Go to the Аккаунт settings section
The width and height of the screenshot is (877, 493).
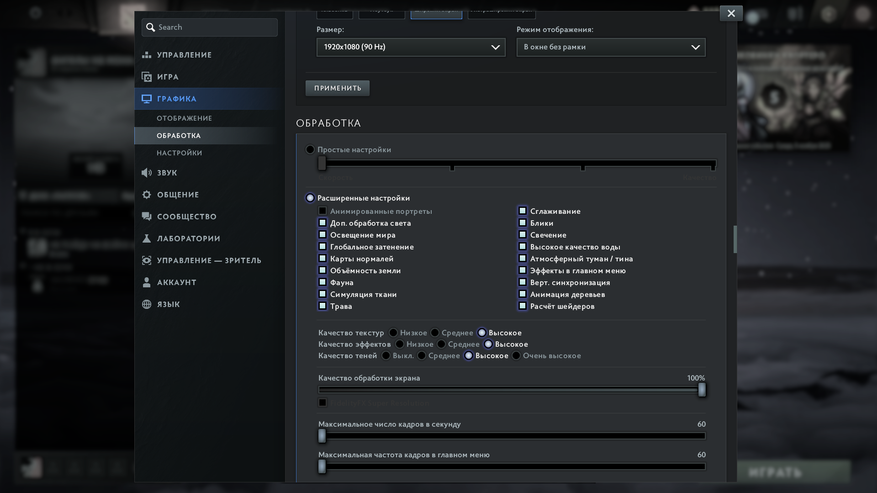pyautogui.click(x=177, y=282)
